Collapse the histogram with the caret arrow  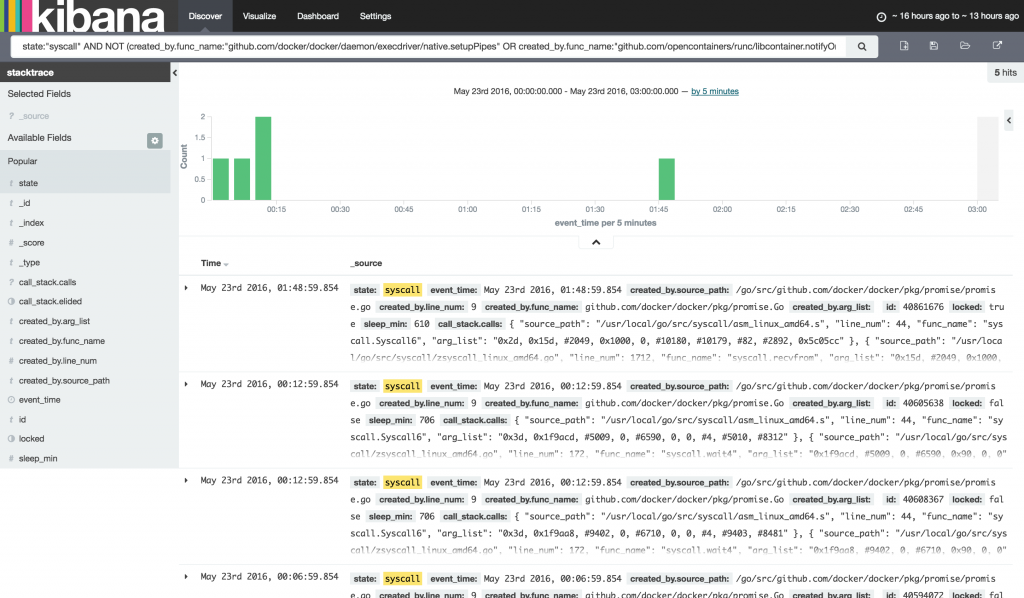click(x=596, y=240)
